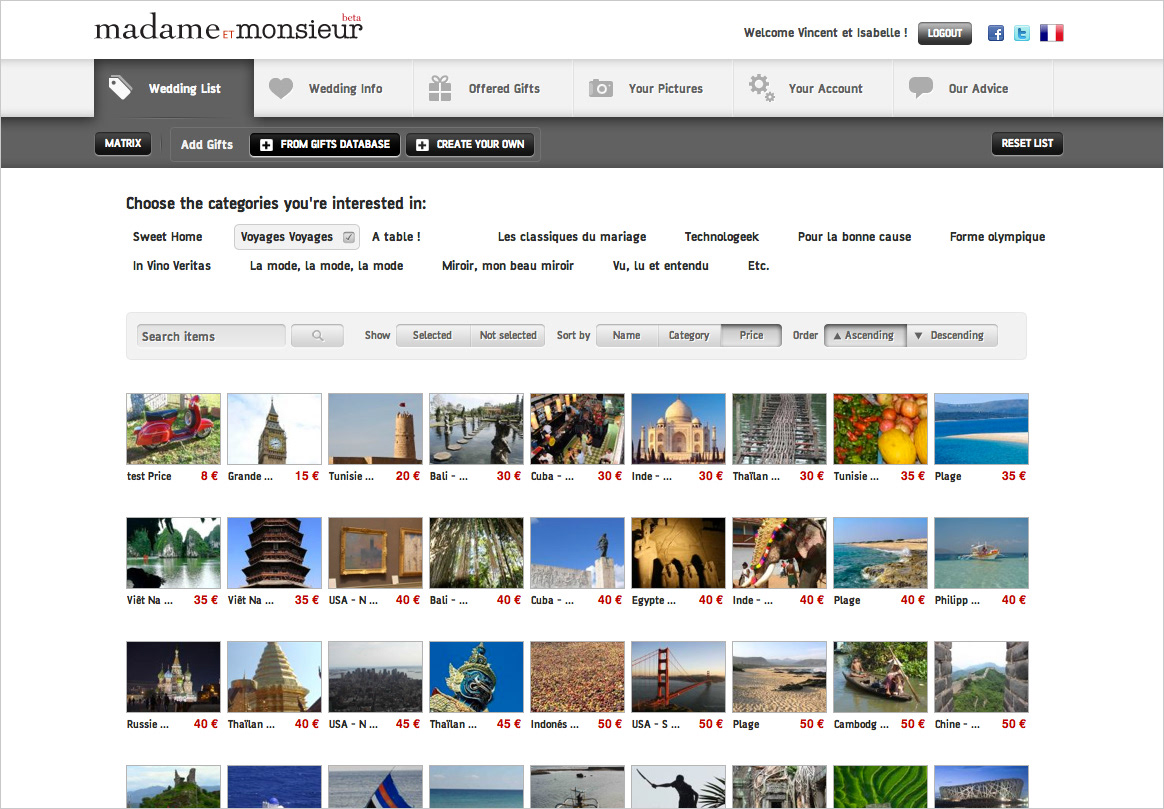
Task: Enable the Forme olympique category
Action: pos(997,237)
